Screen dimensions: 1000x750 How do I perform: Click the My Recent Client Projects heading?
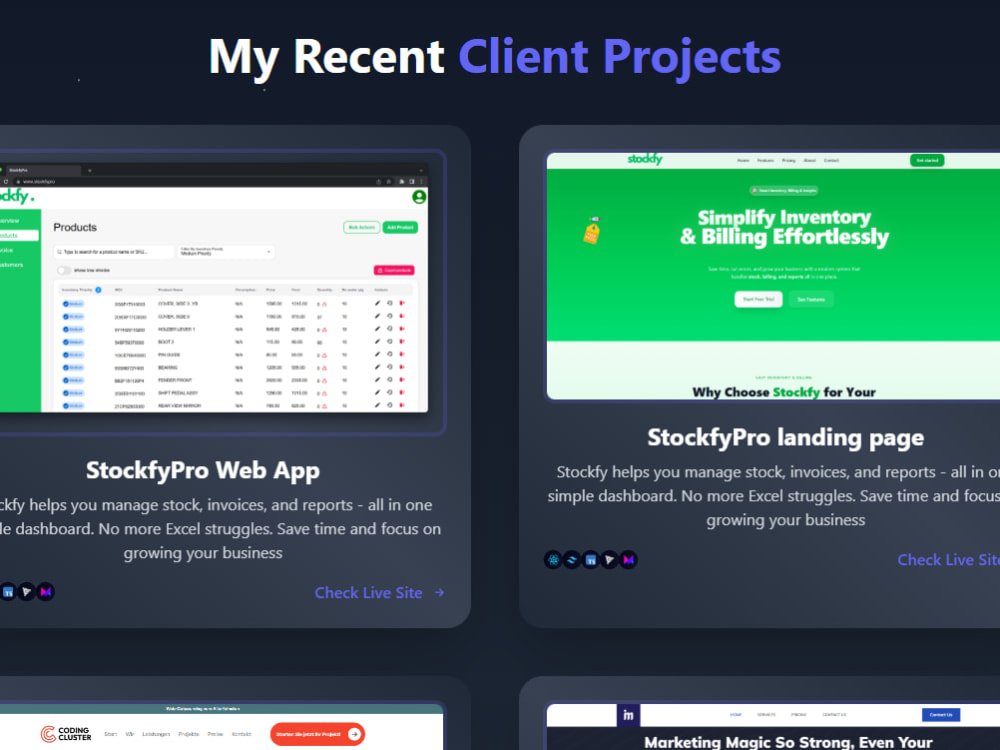495,57
